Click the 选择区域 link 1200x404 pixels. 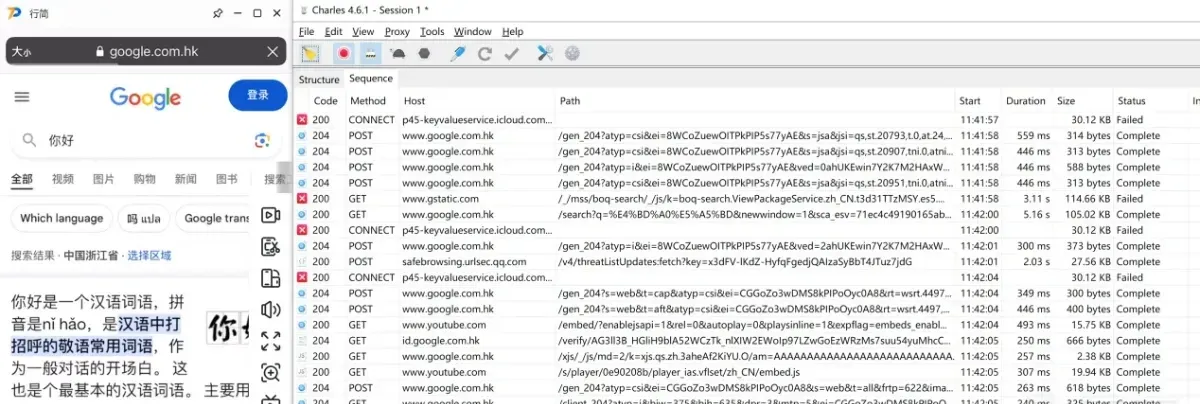149,256
